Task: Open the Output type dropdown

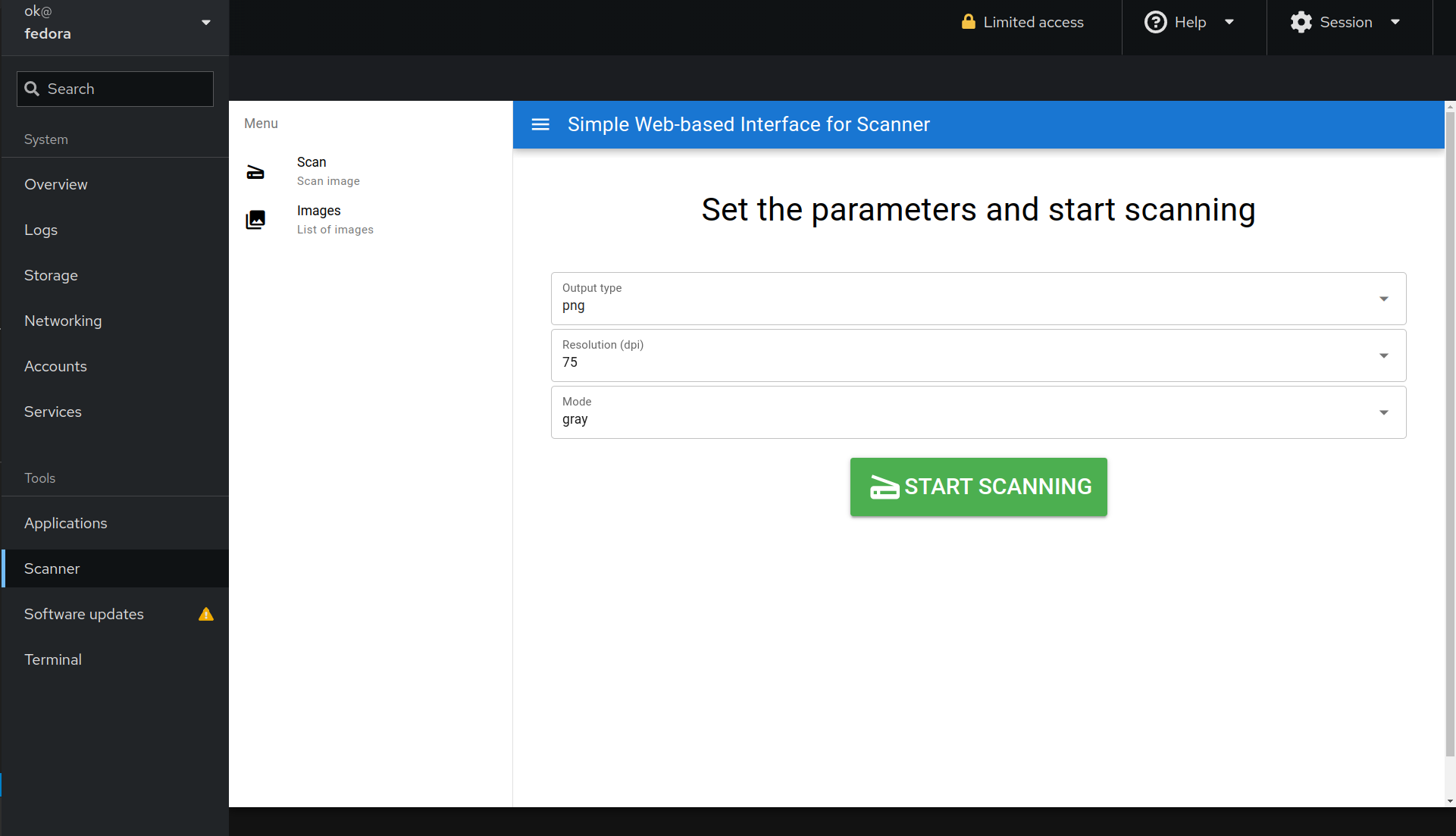Action: point(978,299)
